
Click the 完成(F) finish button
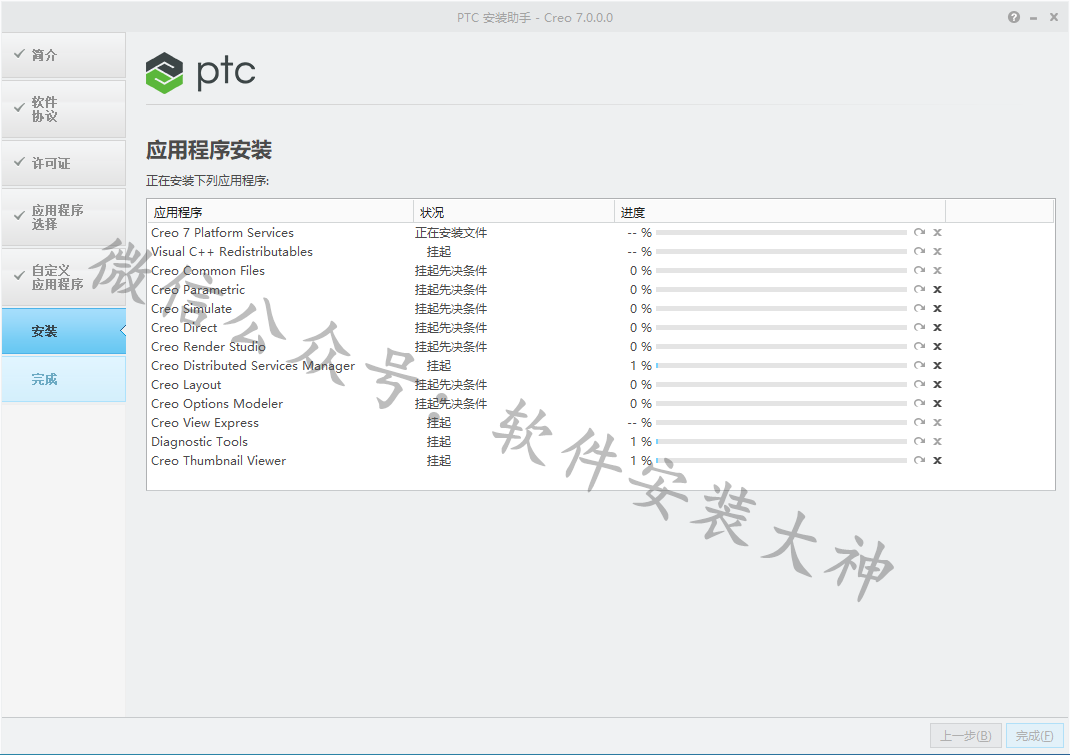click(x=1035, y=736)
